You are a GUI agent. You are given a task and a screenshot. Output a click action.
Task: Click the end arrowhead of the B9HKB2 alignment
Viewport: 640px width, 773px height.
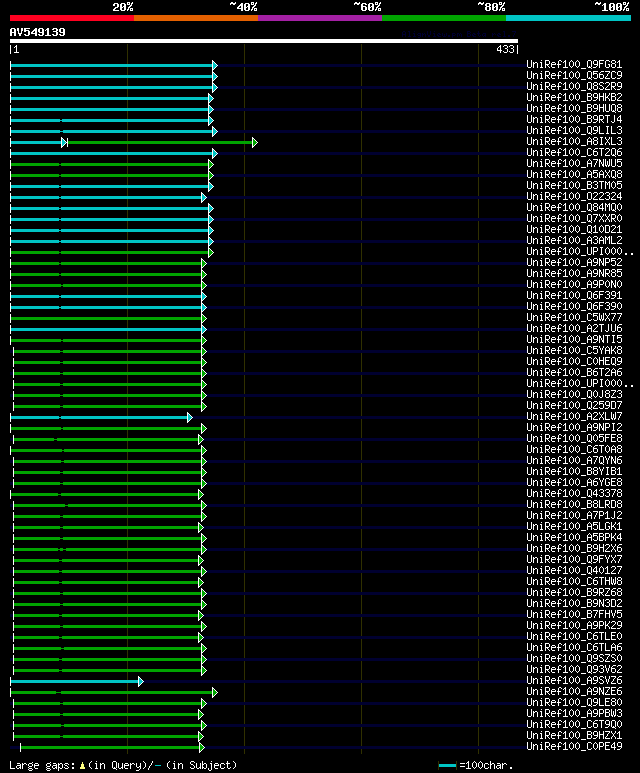tap(211, 98)
